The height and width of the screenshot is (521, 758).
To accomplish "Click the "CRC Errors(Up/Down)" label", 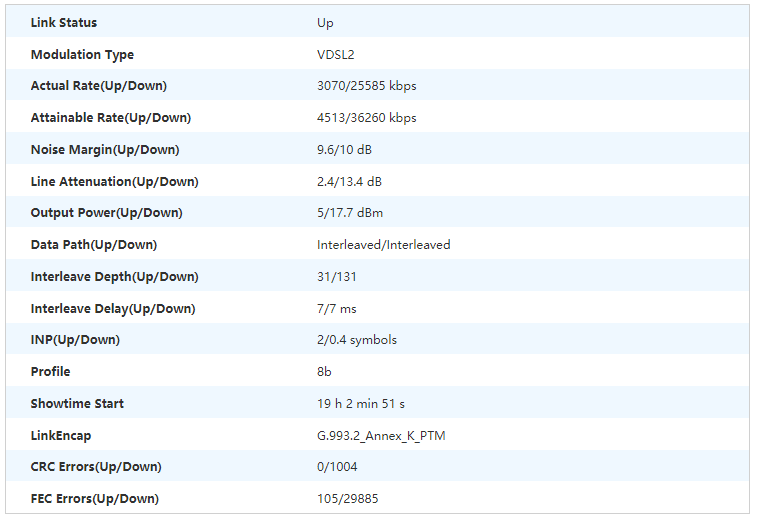I will 96,467.
